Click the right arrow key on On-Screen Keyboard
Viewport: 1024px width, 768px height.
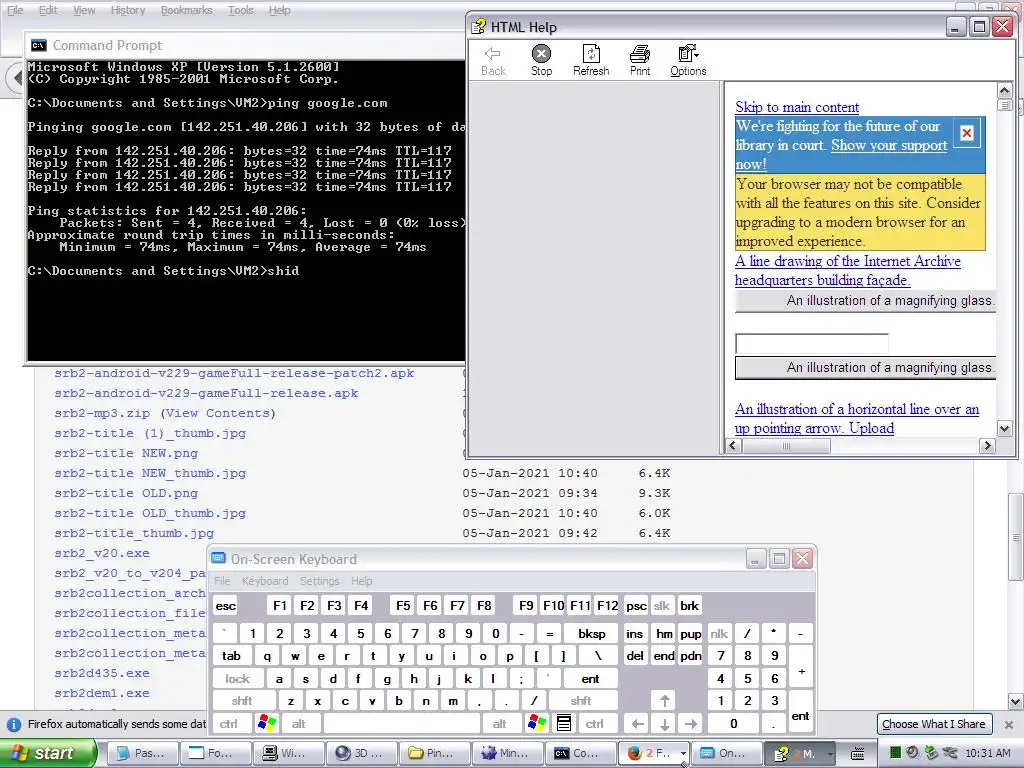(691, 724)
